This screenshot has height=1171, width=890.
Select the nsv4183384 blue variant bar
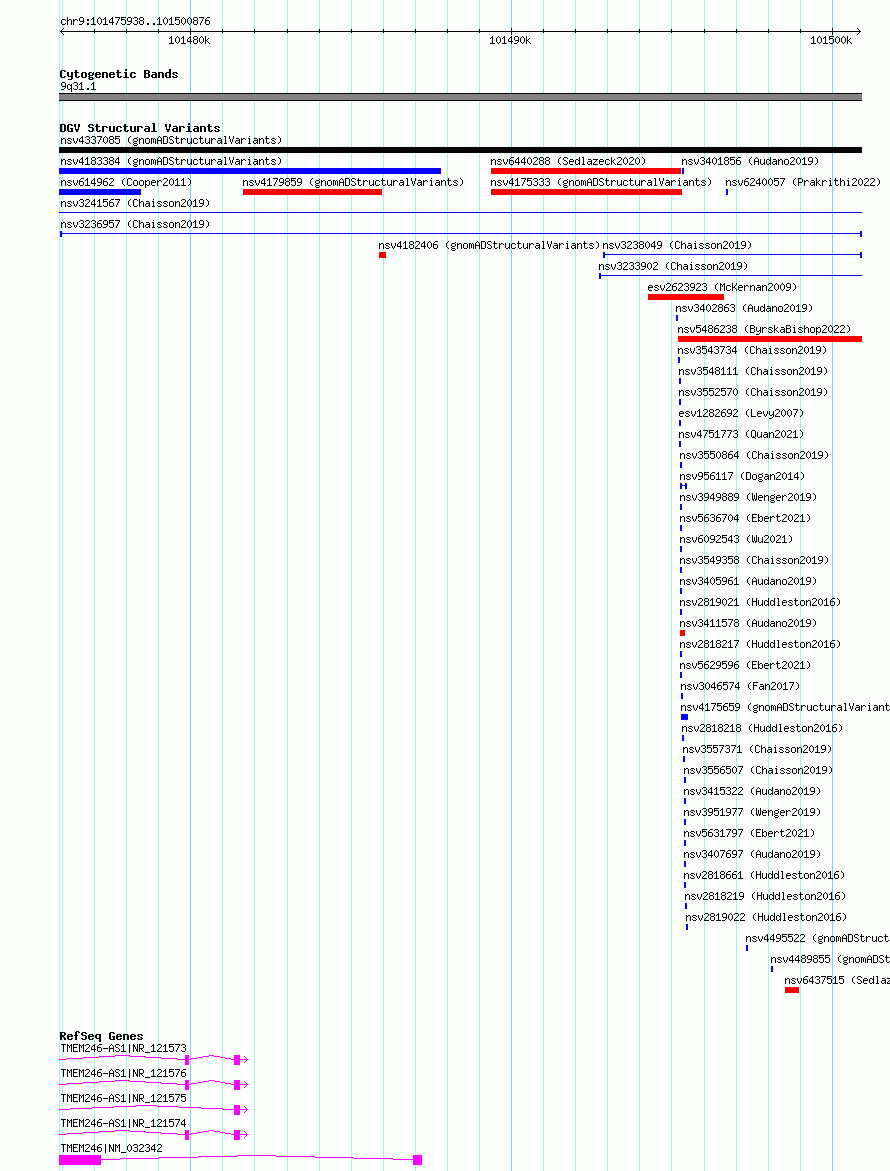tap(250, 171)
